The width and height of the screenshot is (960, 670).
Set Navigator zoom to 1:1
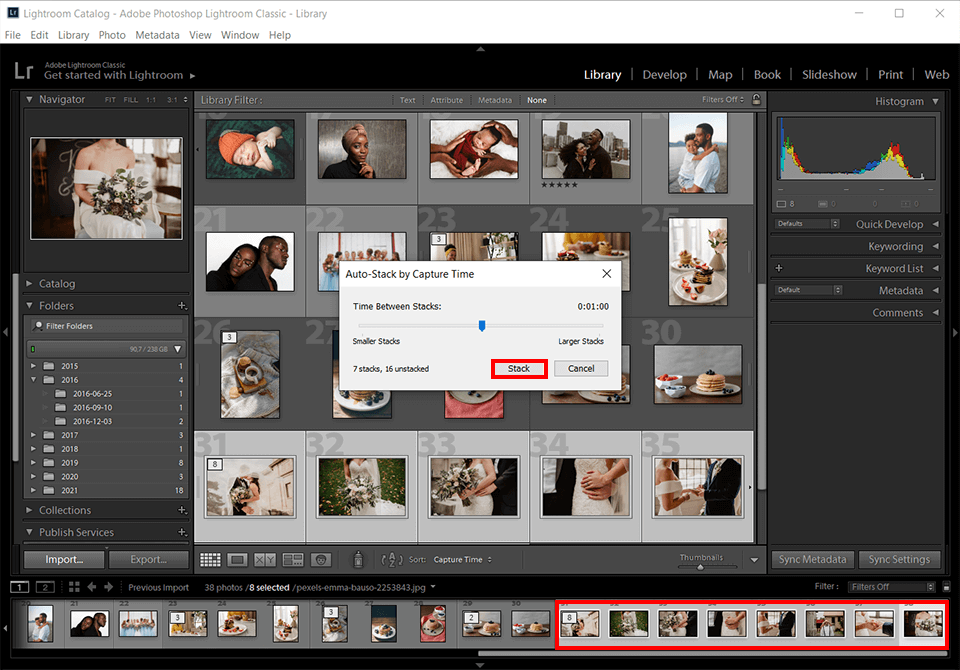151,100
